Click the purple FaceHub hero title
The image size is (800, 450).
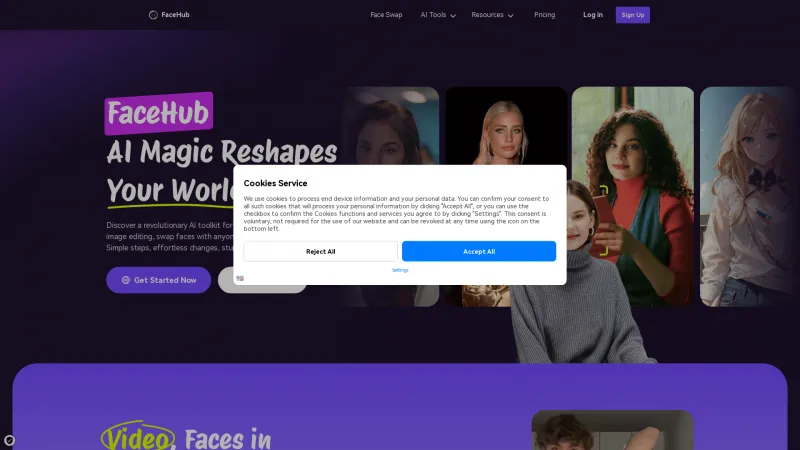pos(159,113)
